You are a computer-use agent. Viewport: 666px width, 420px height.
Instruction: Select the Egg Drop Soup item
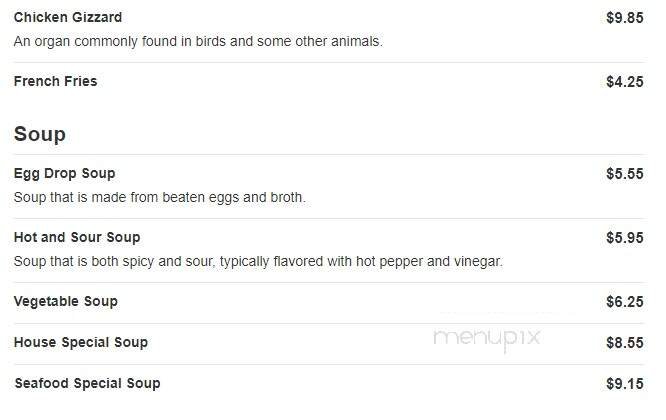click(65, 174)
